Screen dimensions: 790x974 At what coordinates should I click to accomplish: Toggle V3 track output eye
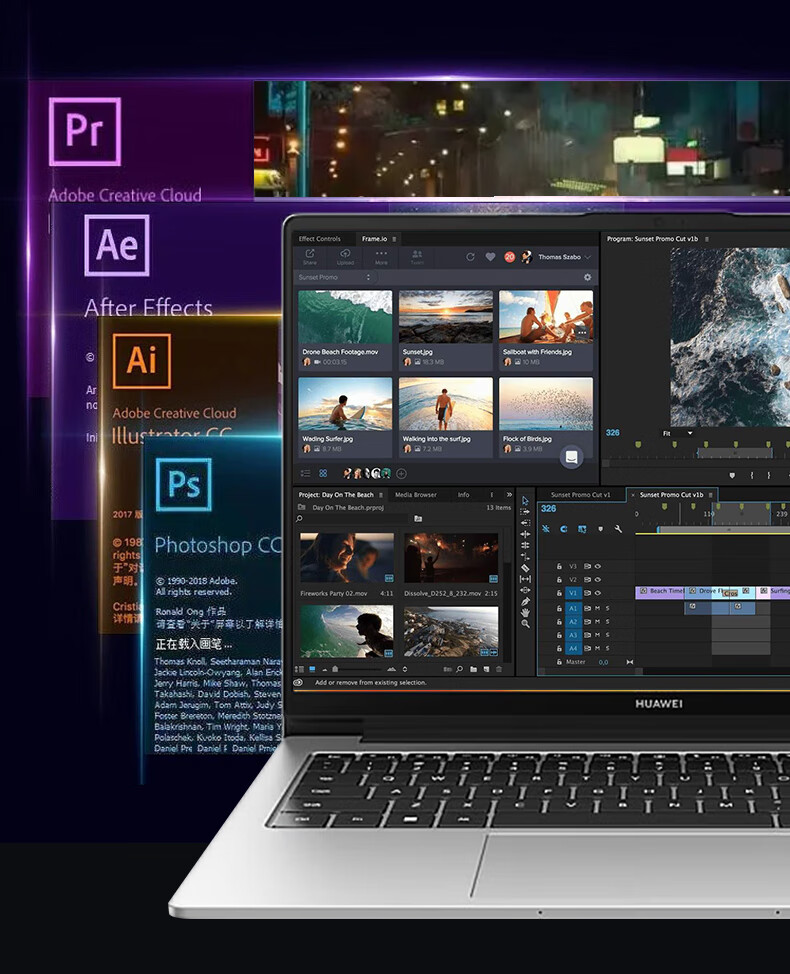[x=598, y=567]
